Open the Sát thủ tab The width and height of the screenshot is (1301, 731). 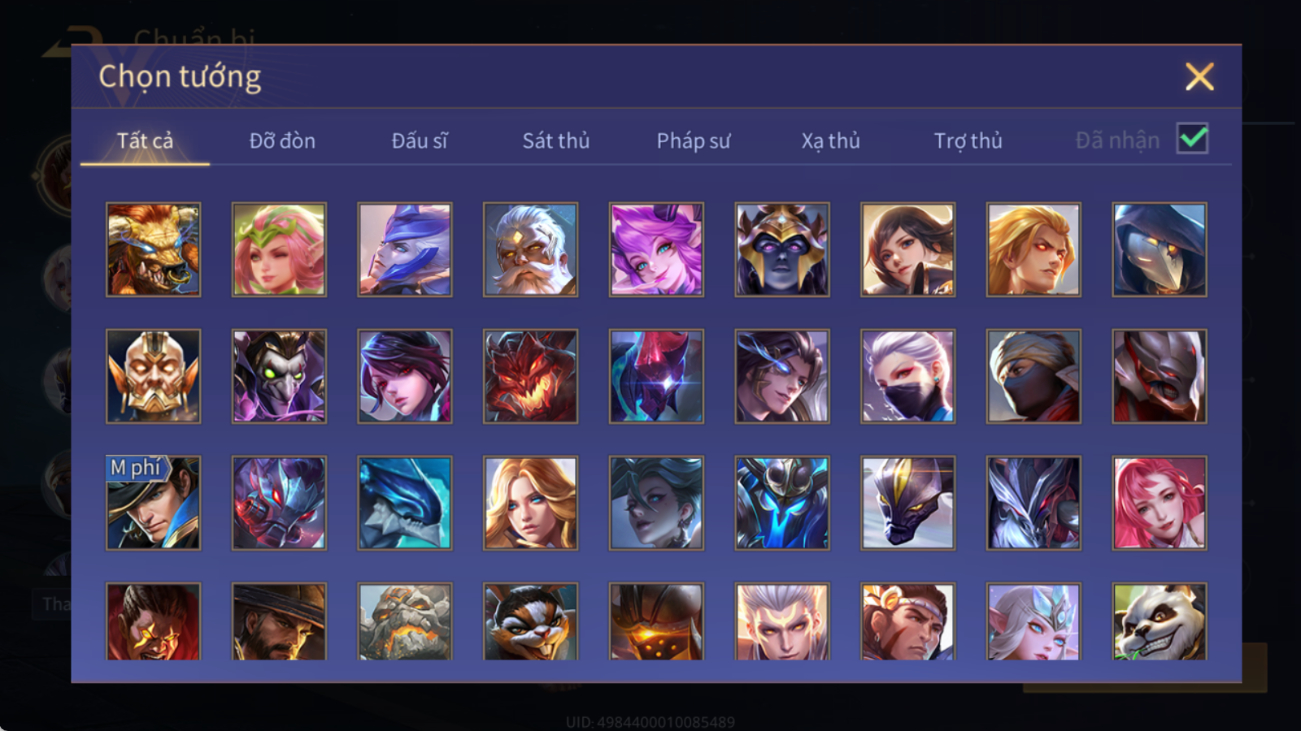[x=556, y=141]
